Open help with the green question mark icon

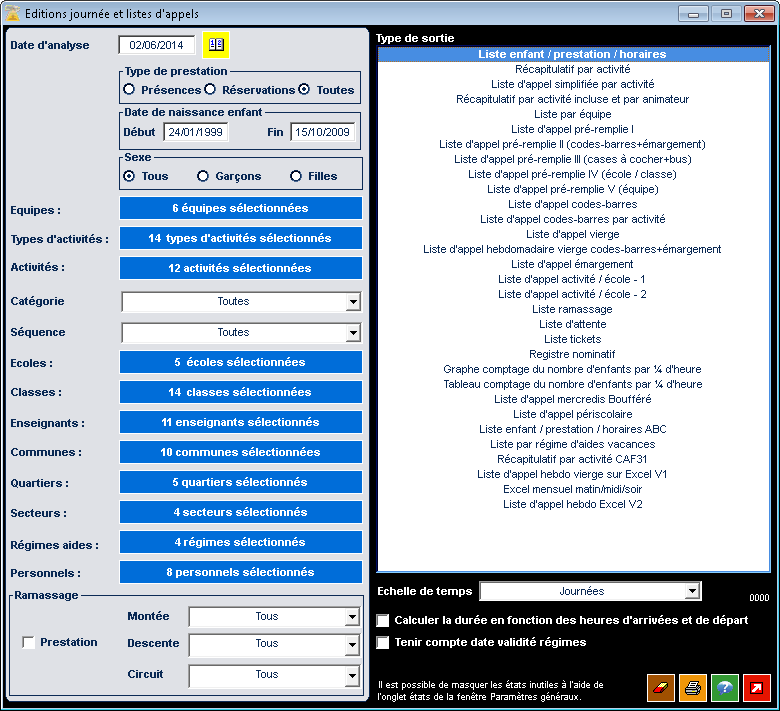[724, 687]
